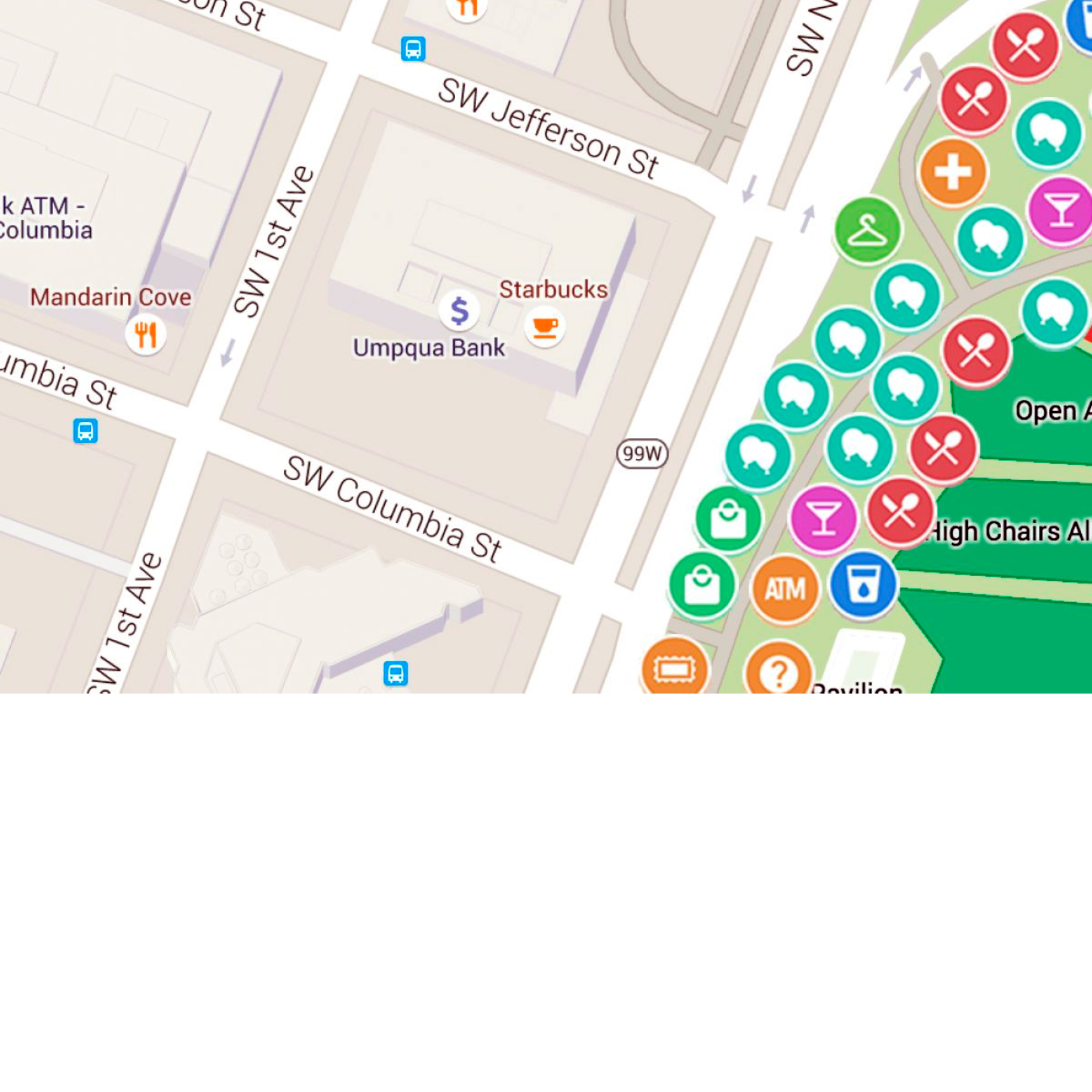Select the Mandarin Cove place name
The width and height of the screenshot is (1092, 1092).
tap(111, 297)
